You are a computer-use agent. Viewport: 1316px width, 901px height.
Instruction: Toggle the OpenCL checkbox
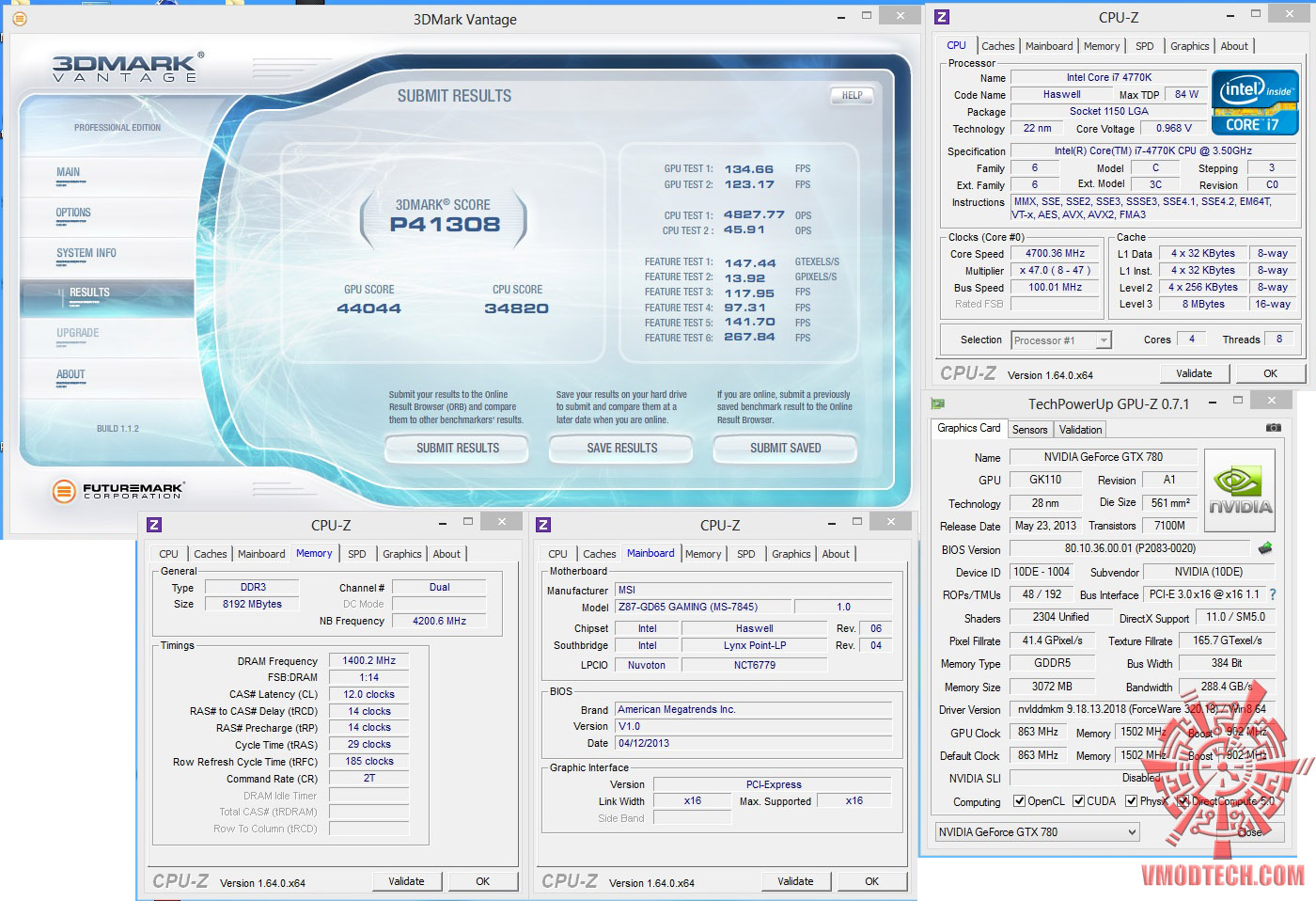click(x=1020, y=801)
